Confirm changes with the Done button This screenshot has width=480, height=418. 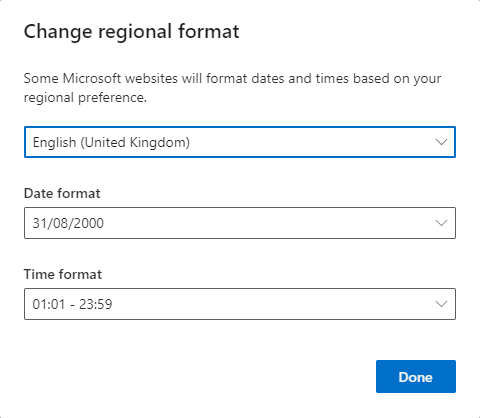pyautogui.click(x=416, y=376)
